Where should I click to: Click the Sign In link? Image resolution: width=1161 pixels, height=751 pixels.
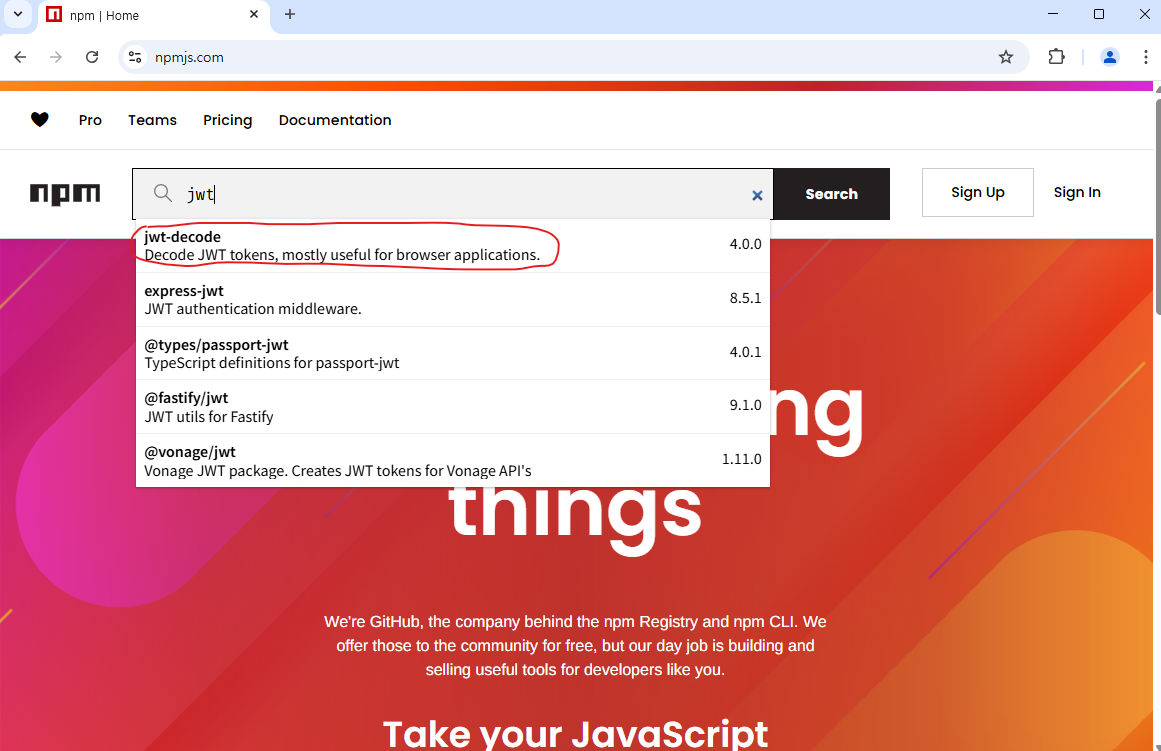(1077, 193)
